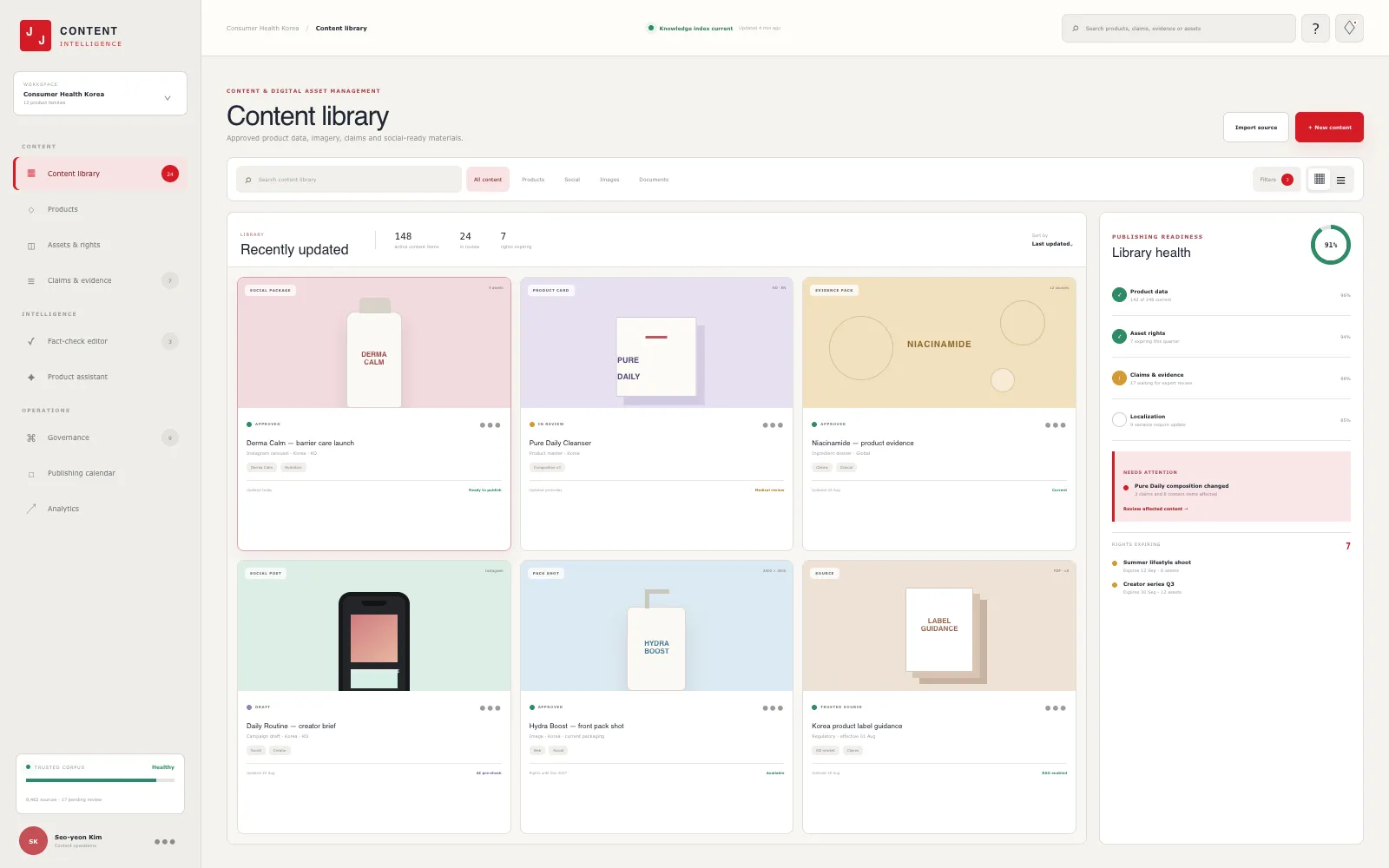Open notifications via the diamond icon

click(1349, 29)
